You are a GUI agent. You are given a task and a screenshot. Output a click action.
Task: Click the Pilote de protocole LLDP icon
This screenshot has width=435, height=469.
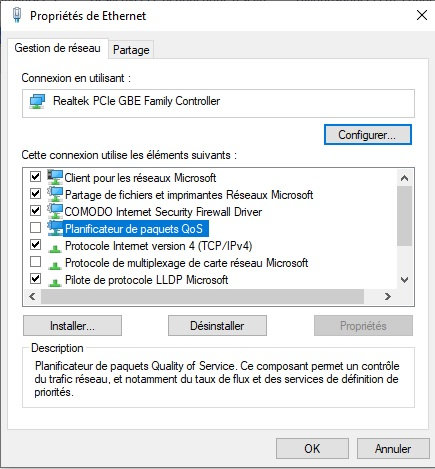tap(55, 282)
